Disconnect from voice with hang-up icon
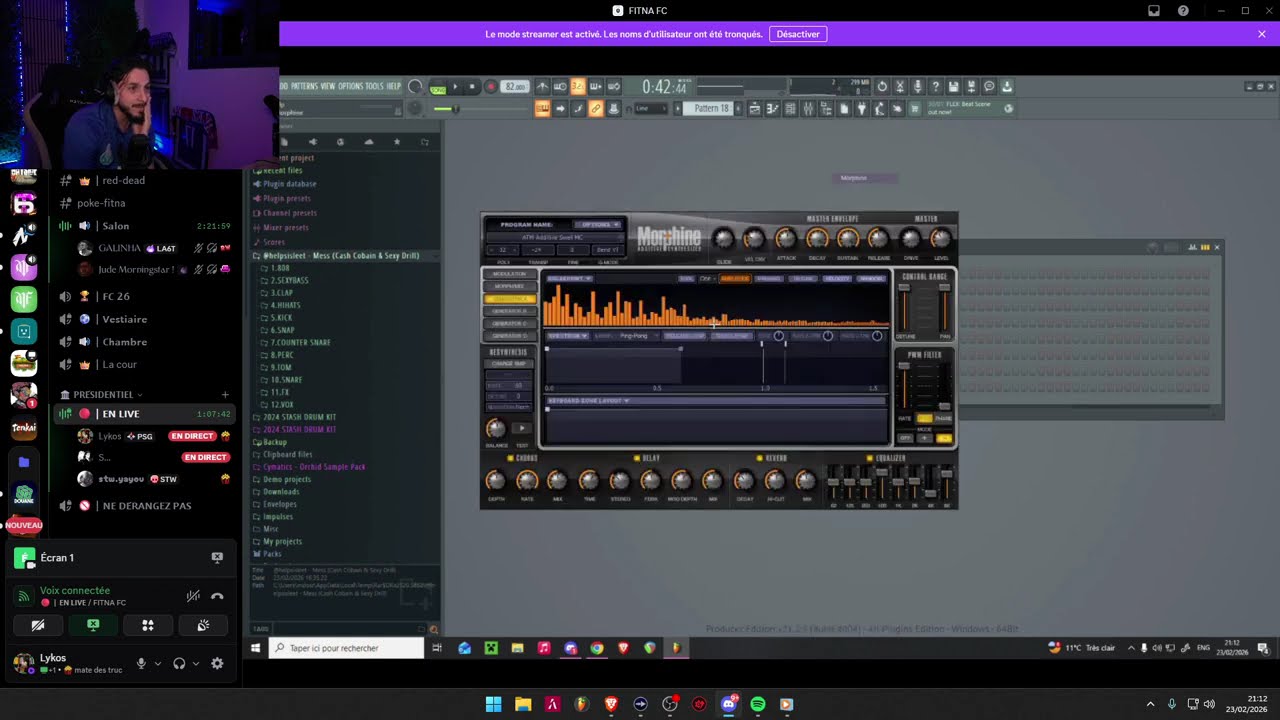The width and height of the screenshot is (1280, 720). click(217, 596)
